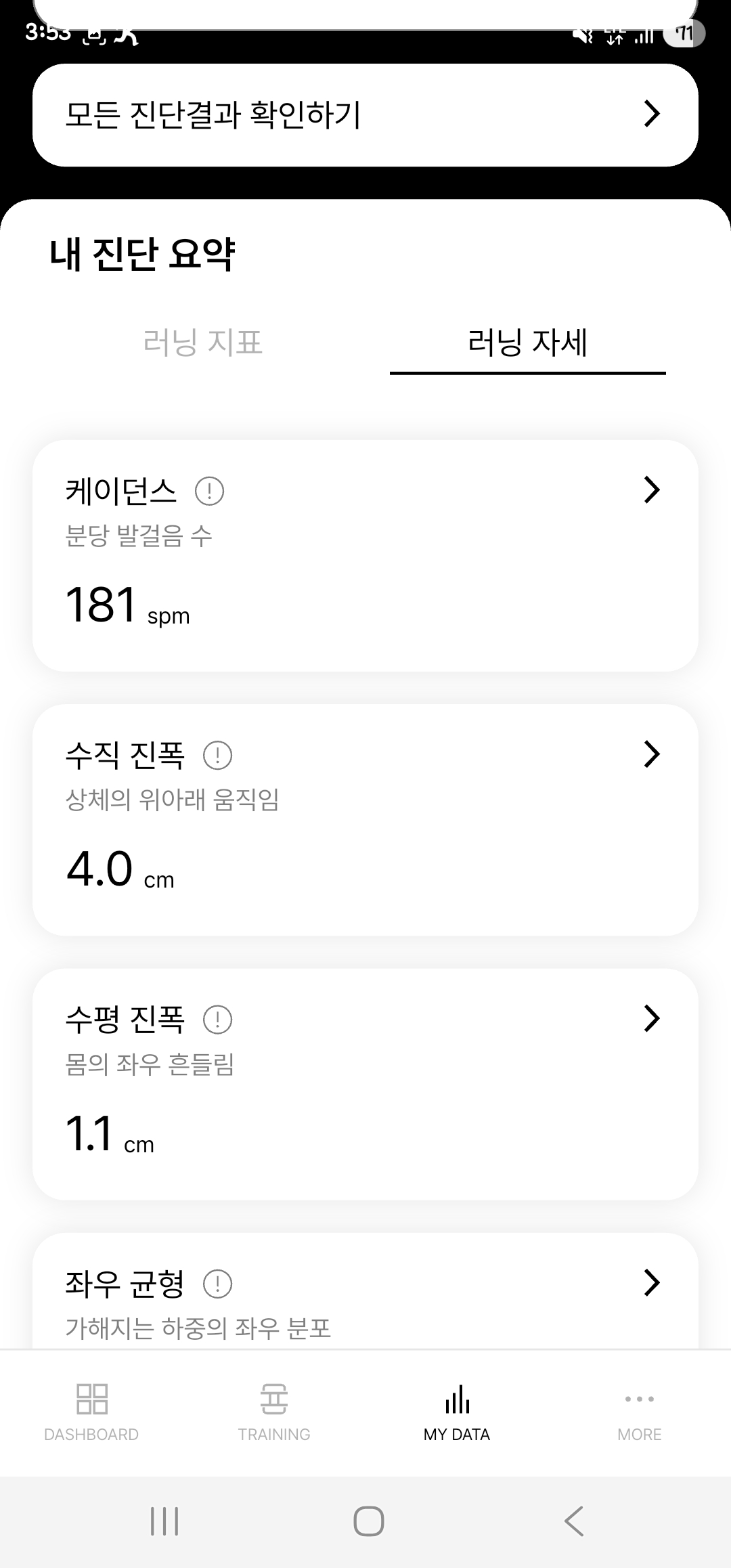This screenshot has width=731, height=1568.
Task: Expand 수직 진폭 details with its chevron
Action: 651,754
